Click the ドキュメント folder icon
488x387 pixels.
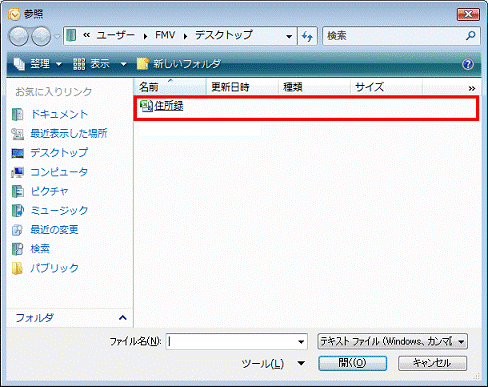pyautogui.click(x=17, y=114)
